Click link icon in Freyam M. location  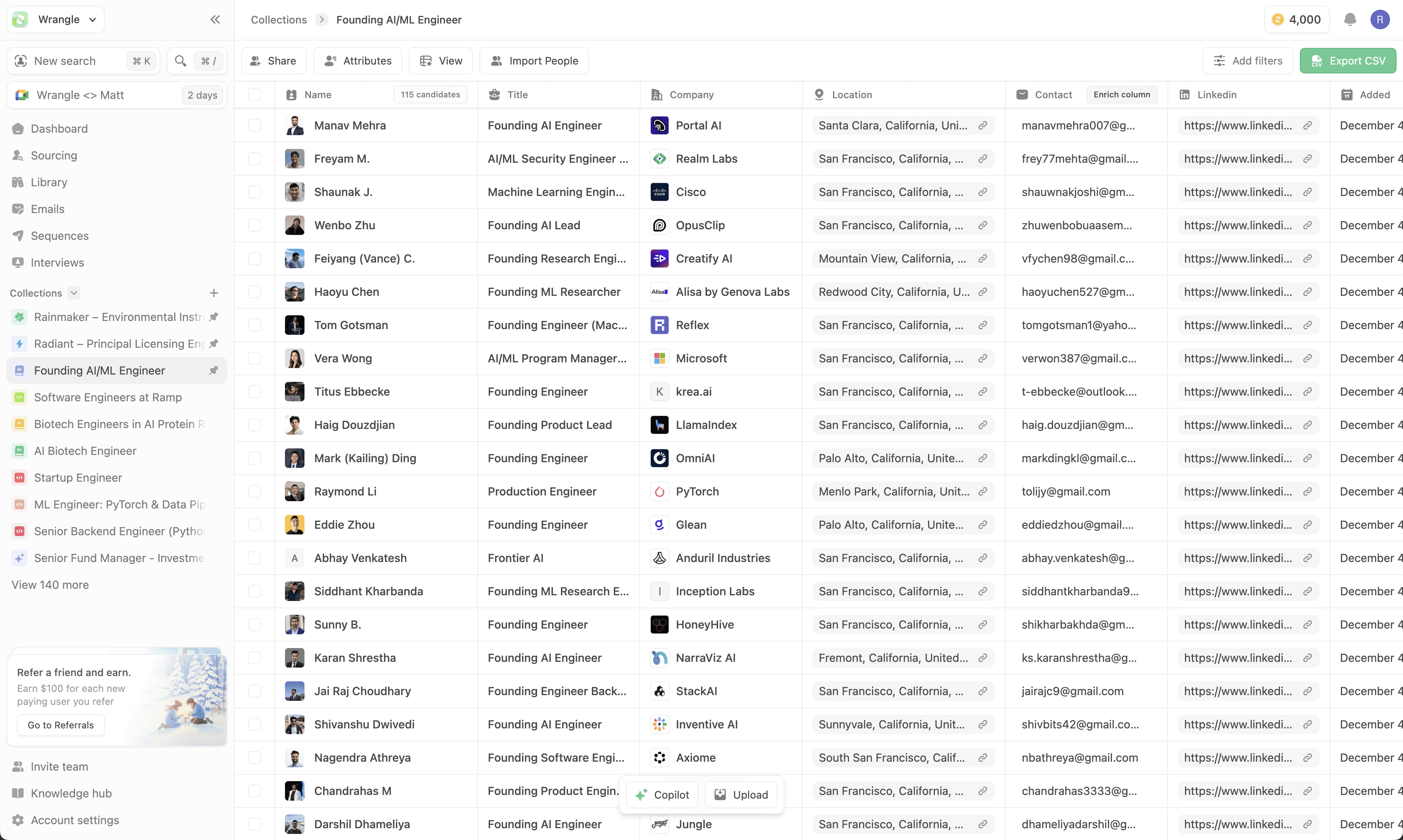[x=982, y=159]
